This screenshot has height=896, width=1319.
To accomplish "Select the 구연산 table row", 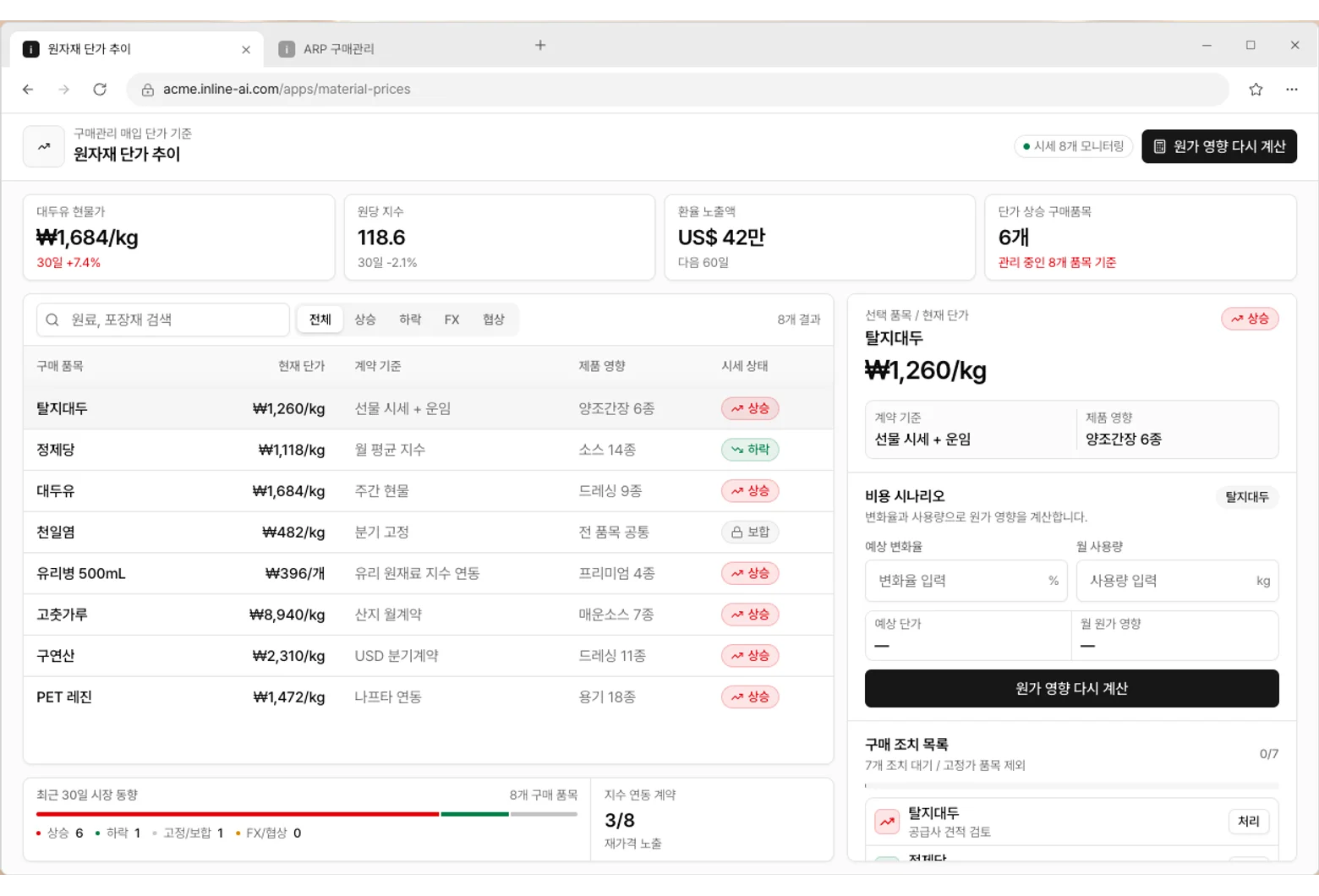I will point(428,657).
